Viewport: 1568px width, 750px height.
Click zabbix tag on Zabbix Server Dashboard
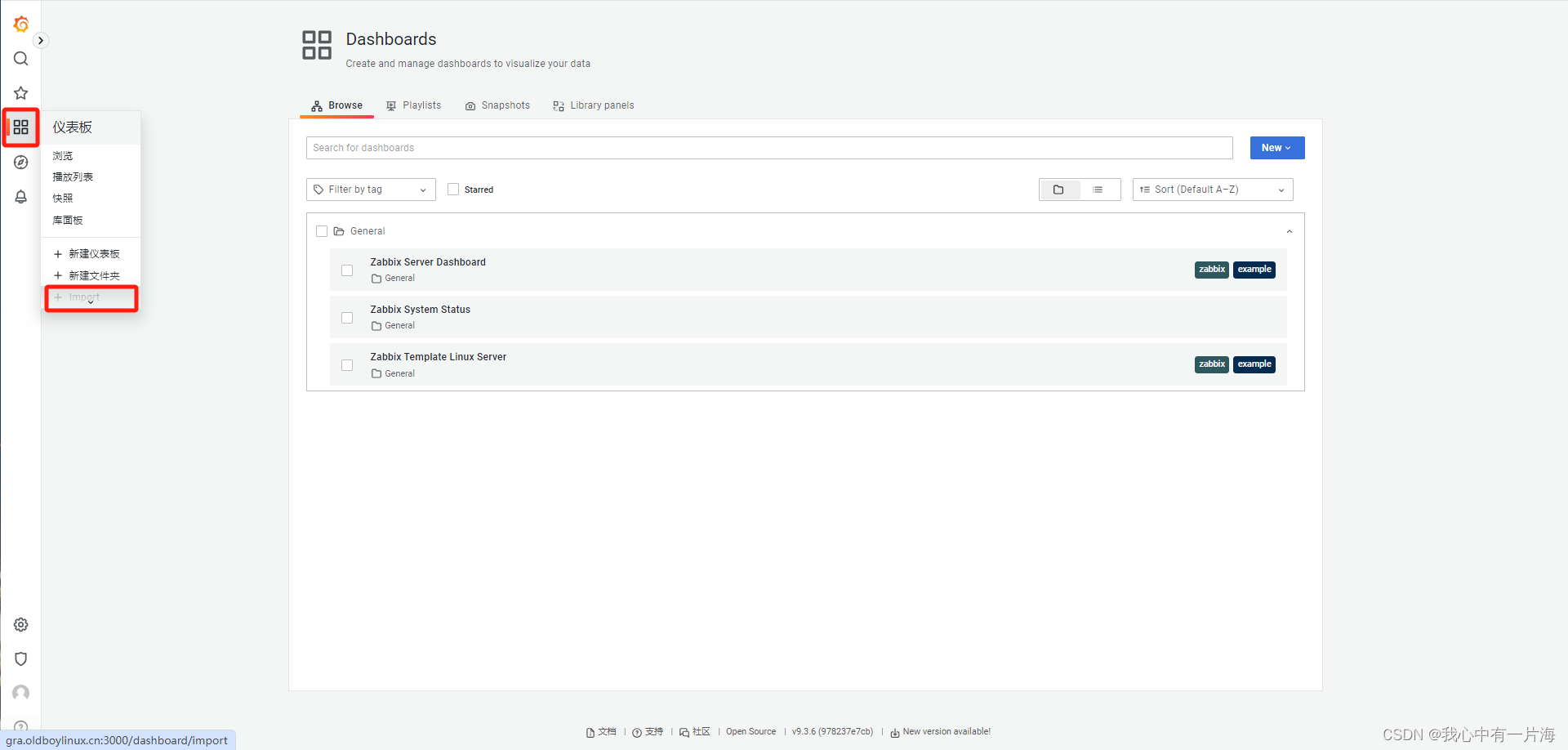pos(1212,270)
